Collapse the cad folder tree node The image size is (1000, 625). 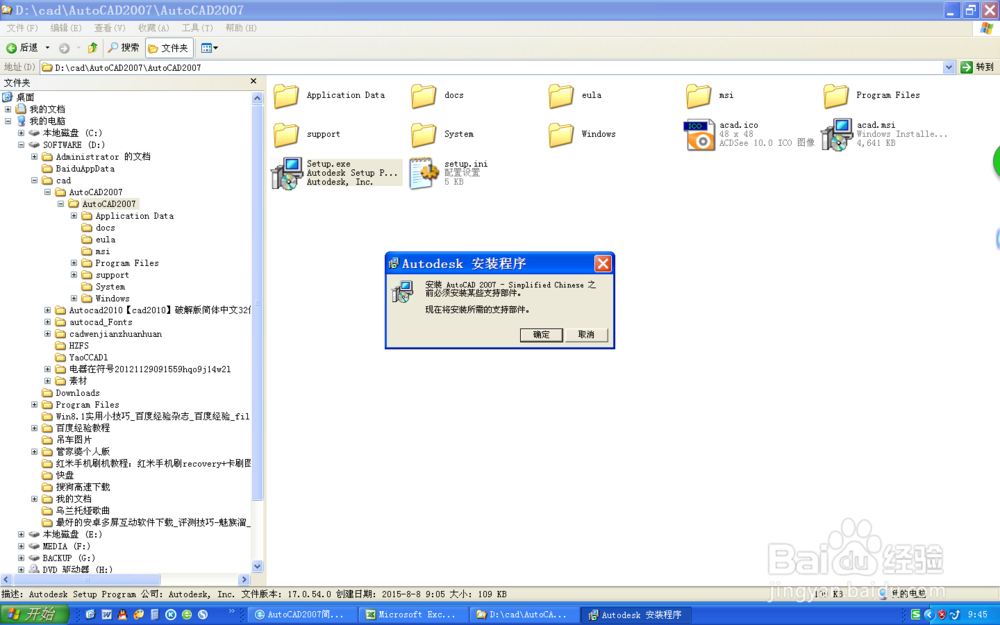pyautogui.click(x=34, y=180)
